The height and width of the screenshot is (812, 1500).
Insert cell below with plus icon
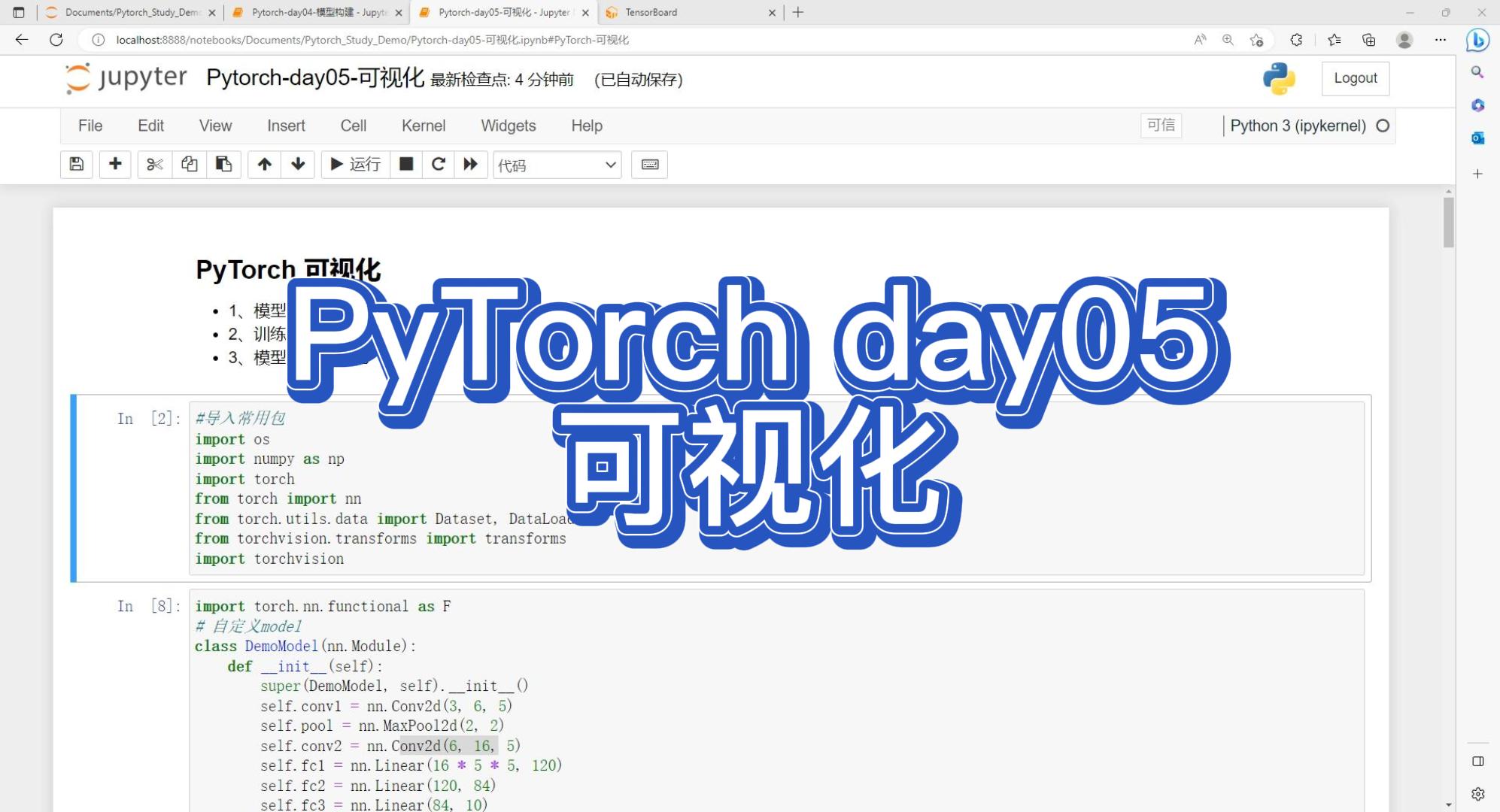pos(115,165)
